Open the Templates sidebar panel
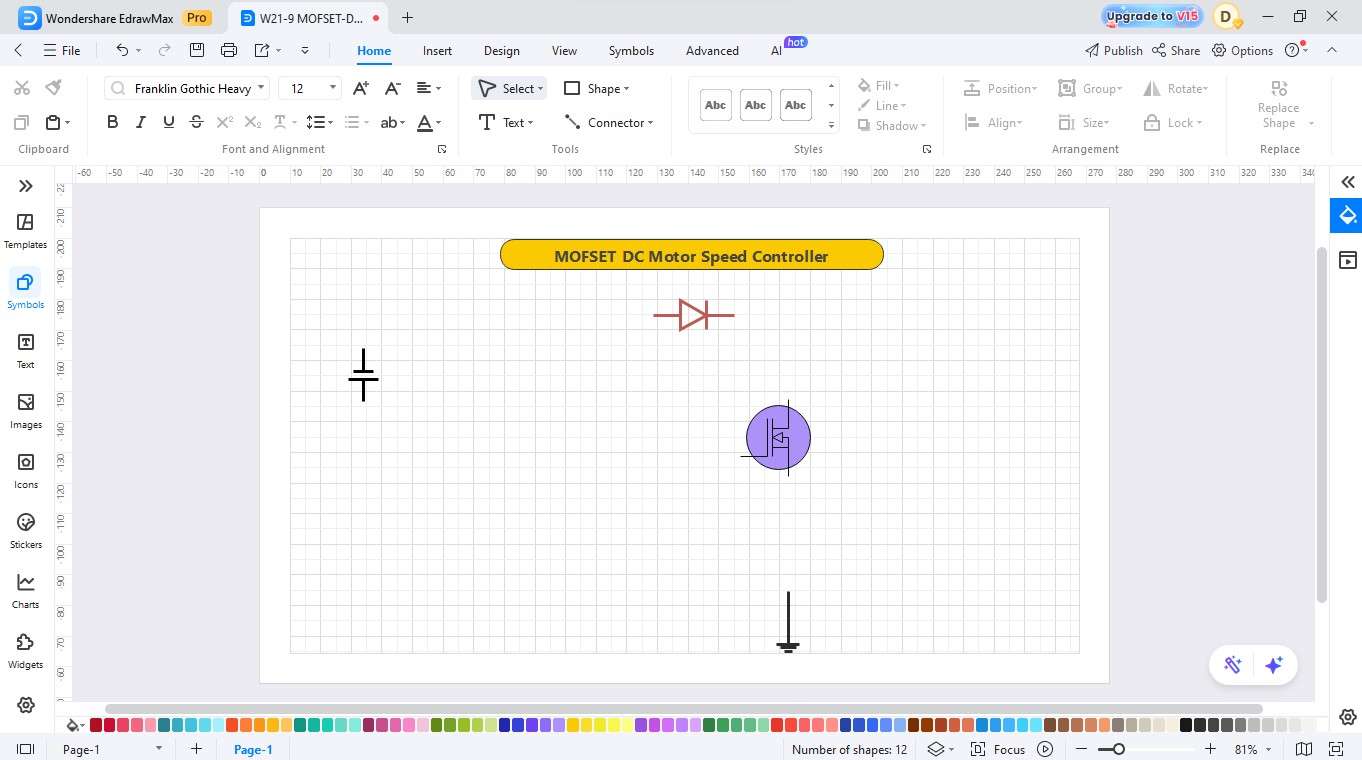 click(25, 230)
